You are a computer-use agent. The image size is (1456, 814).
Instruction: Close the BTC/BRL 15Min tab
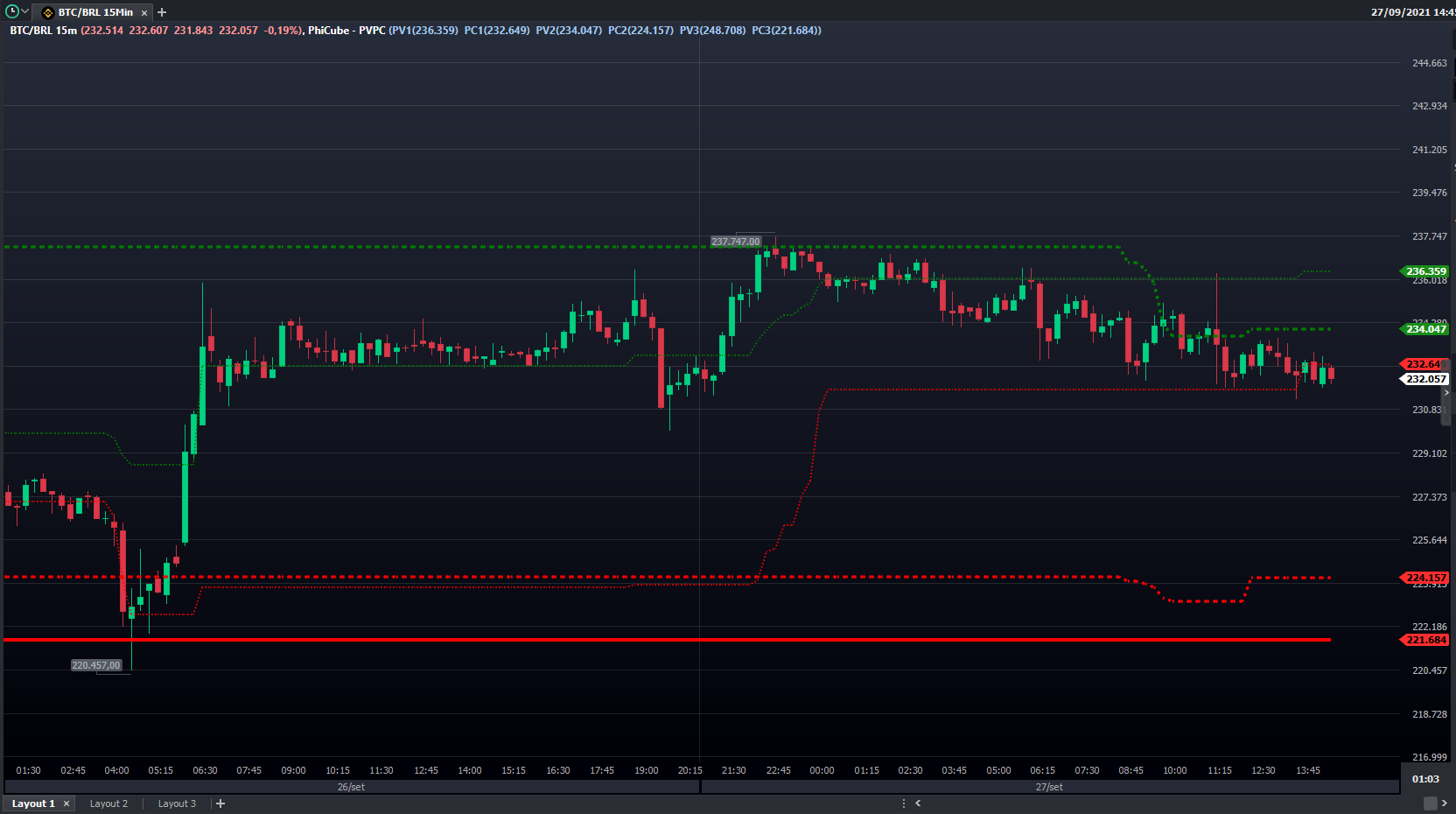pyautogui.click(x=144, y=13)
